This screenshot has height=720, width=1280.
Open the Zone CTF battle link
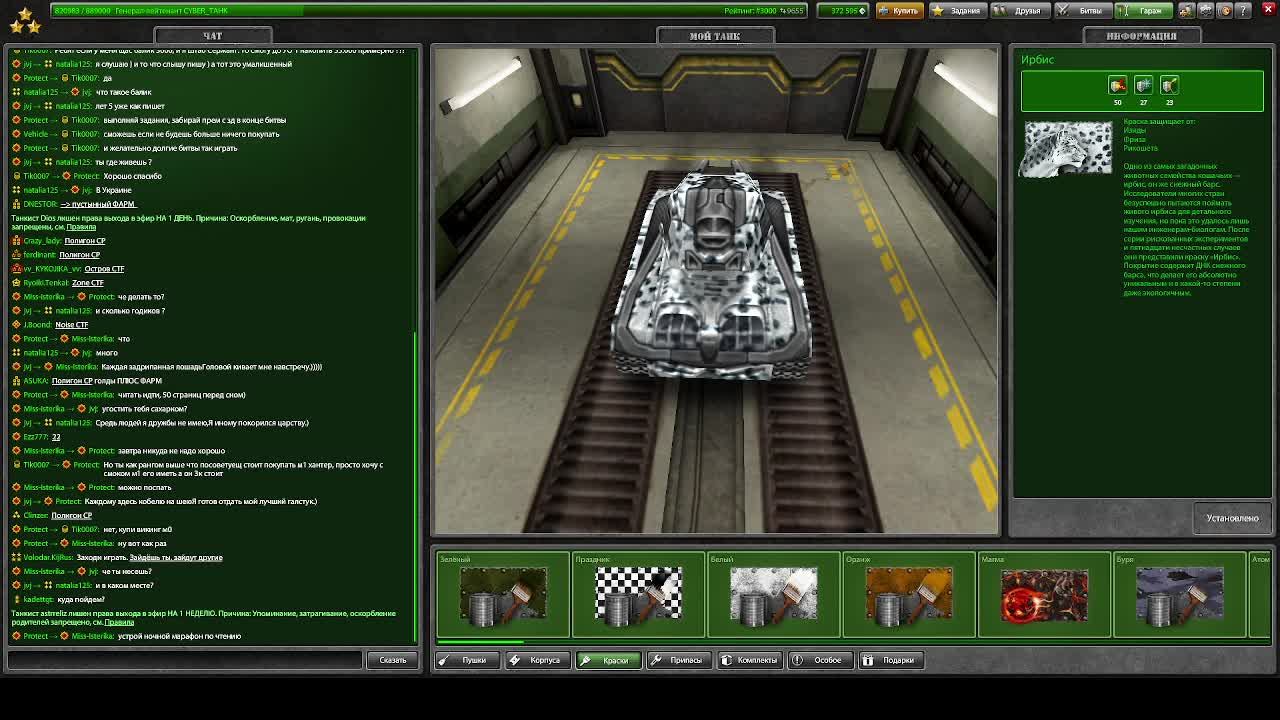point(88,283)
